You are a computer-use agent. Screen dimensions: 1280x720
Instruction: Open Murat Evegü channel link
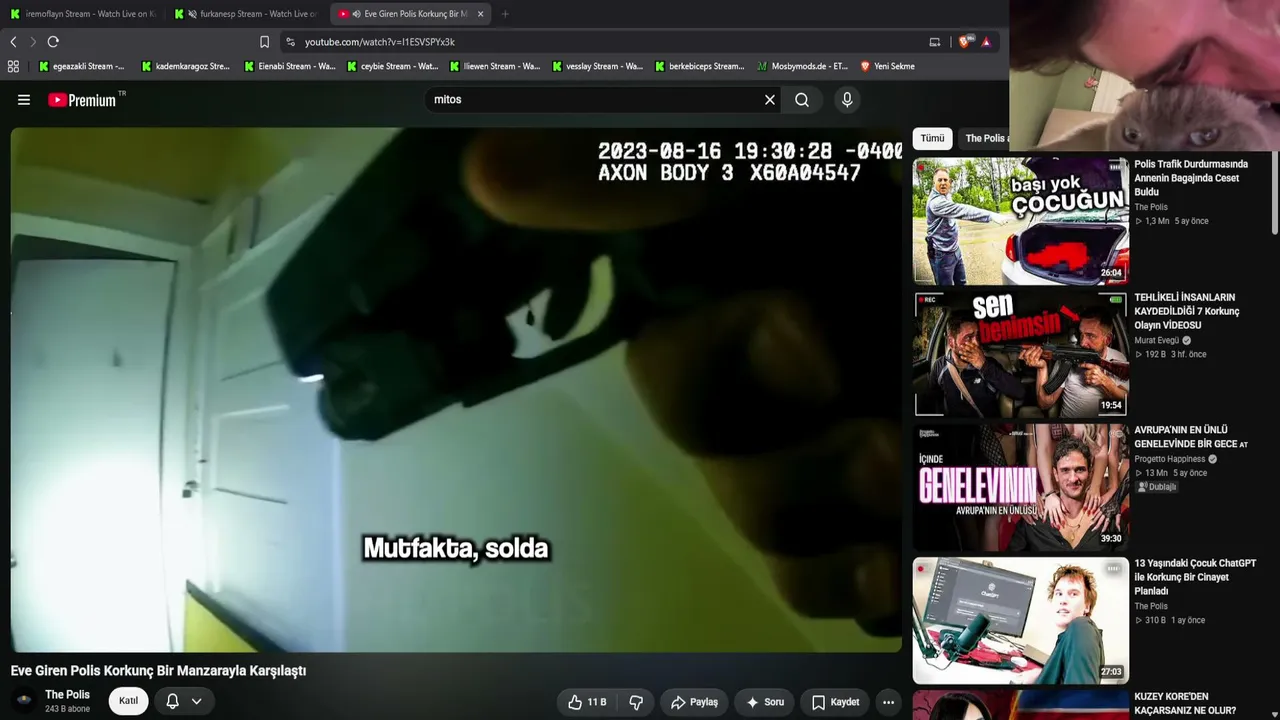1156,340
